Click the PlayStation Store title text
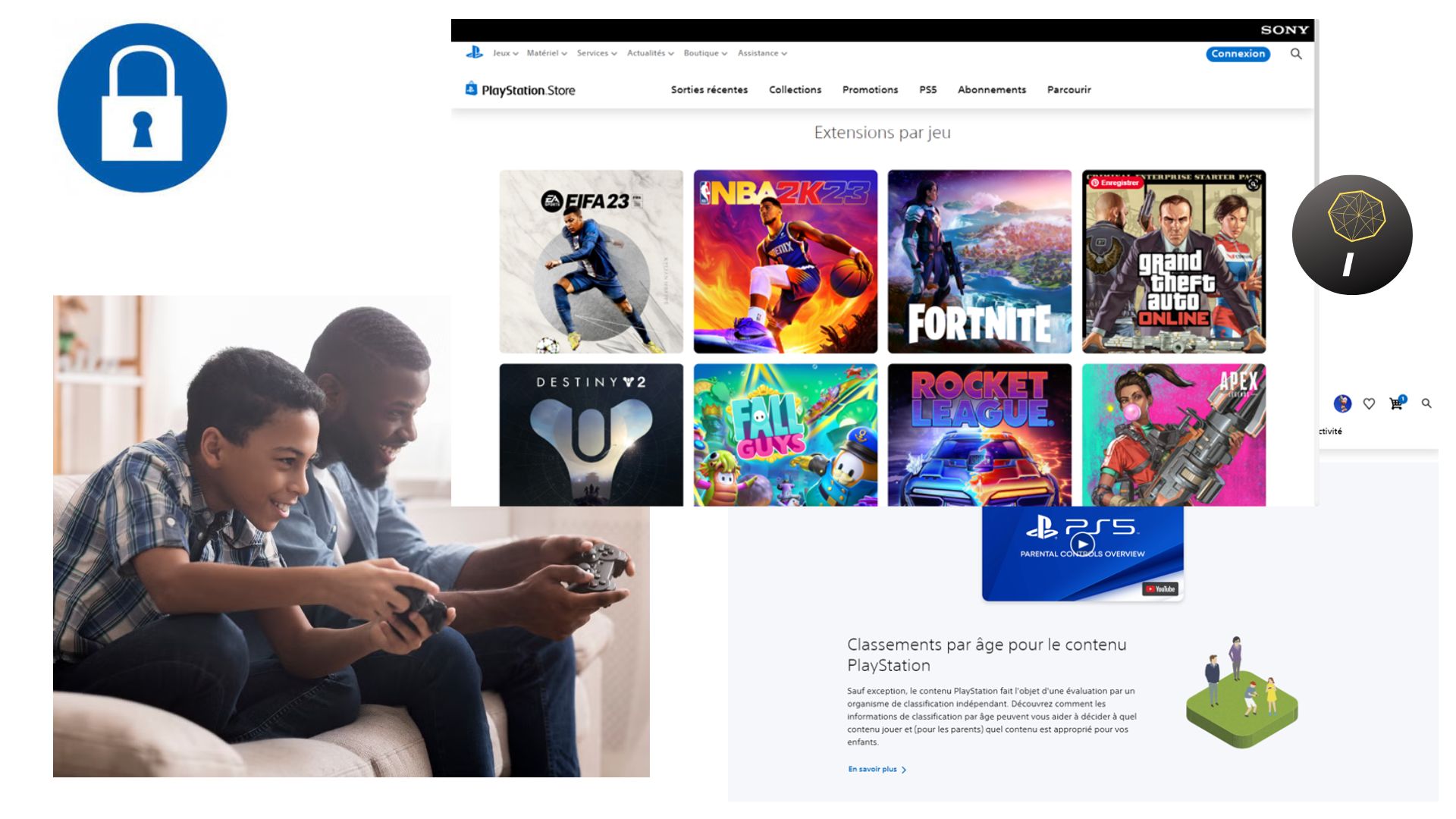This screenshot has width=1456, height=819. click(529, 90)
